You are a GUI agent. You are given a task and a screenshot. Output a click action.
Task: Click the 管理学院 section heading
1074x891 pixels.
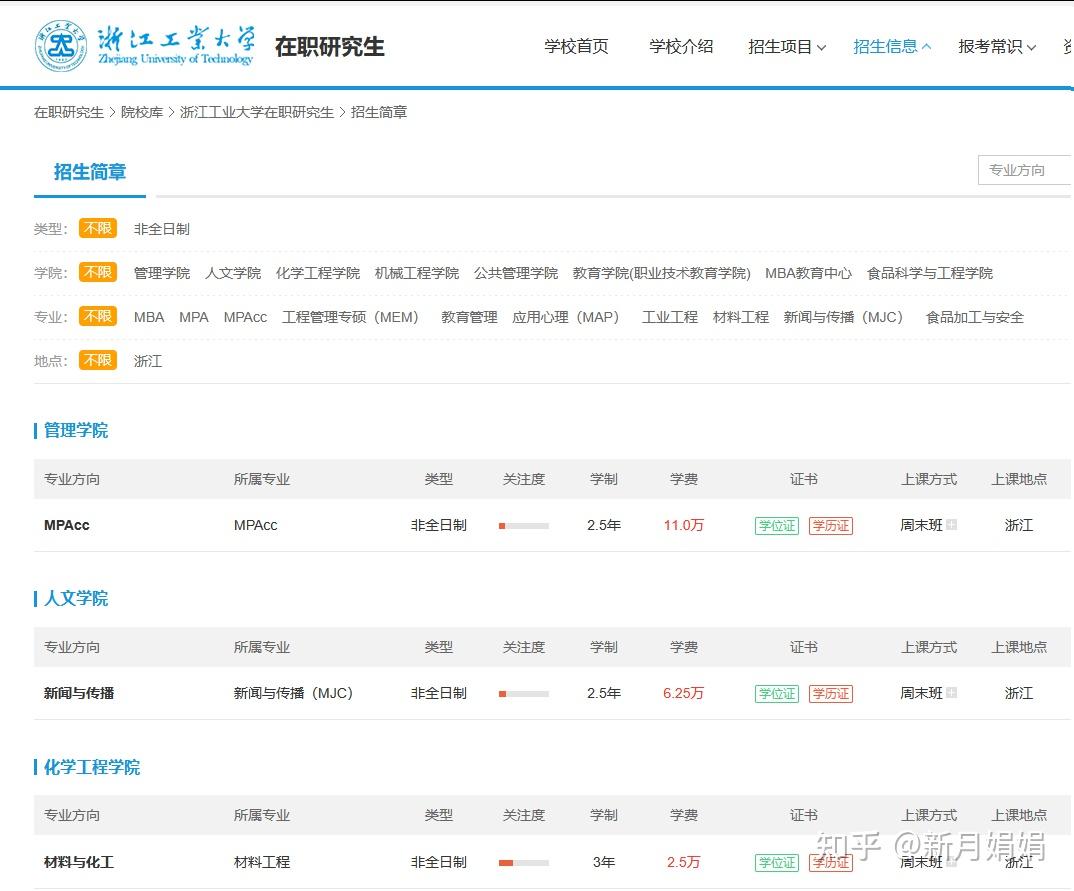click(76, 431)
